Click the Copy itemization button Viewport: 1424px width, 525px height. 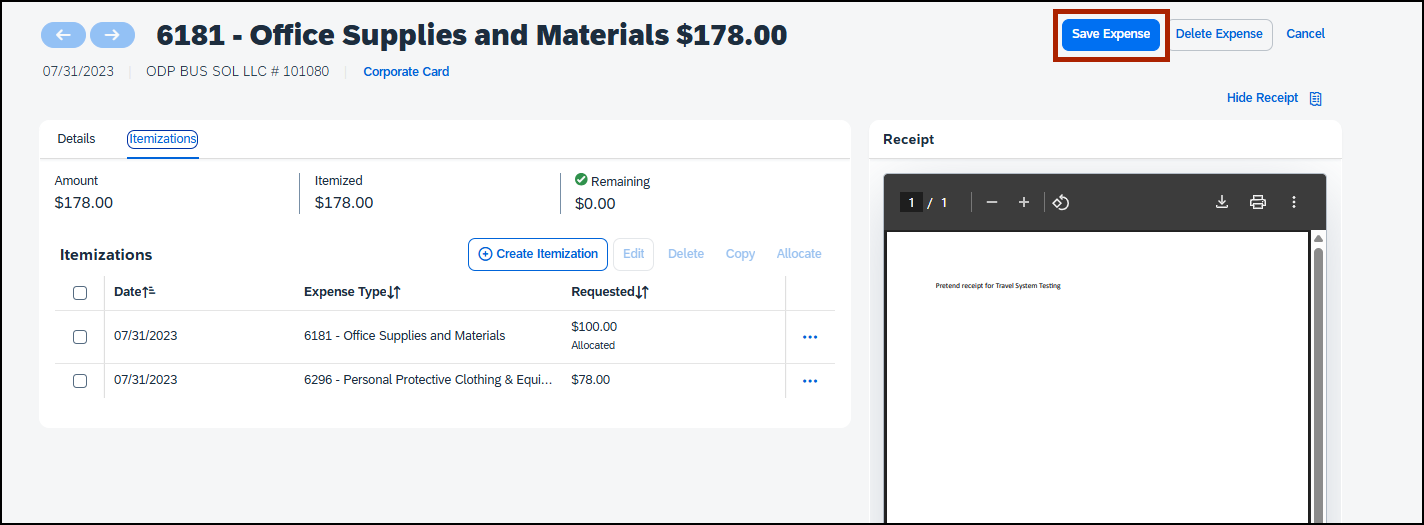pos(740,254)
